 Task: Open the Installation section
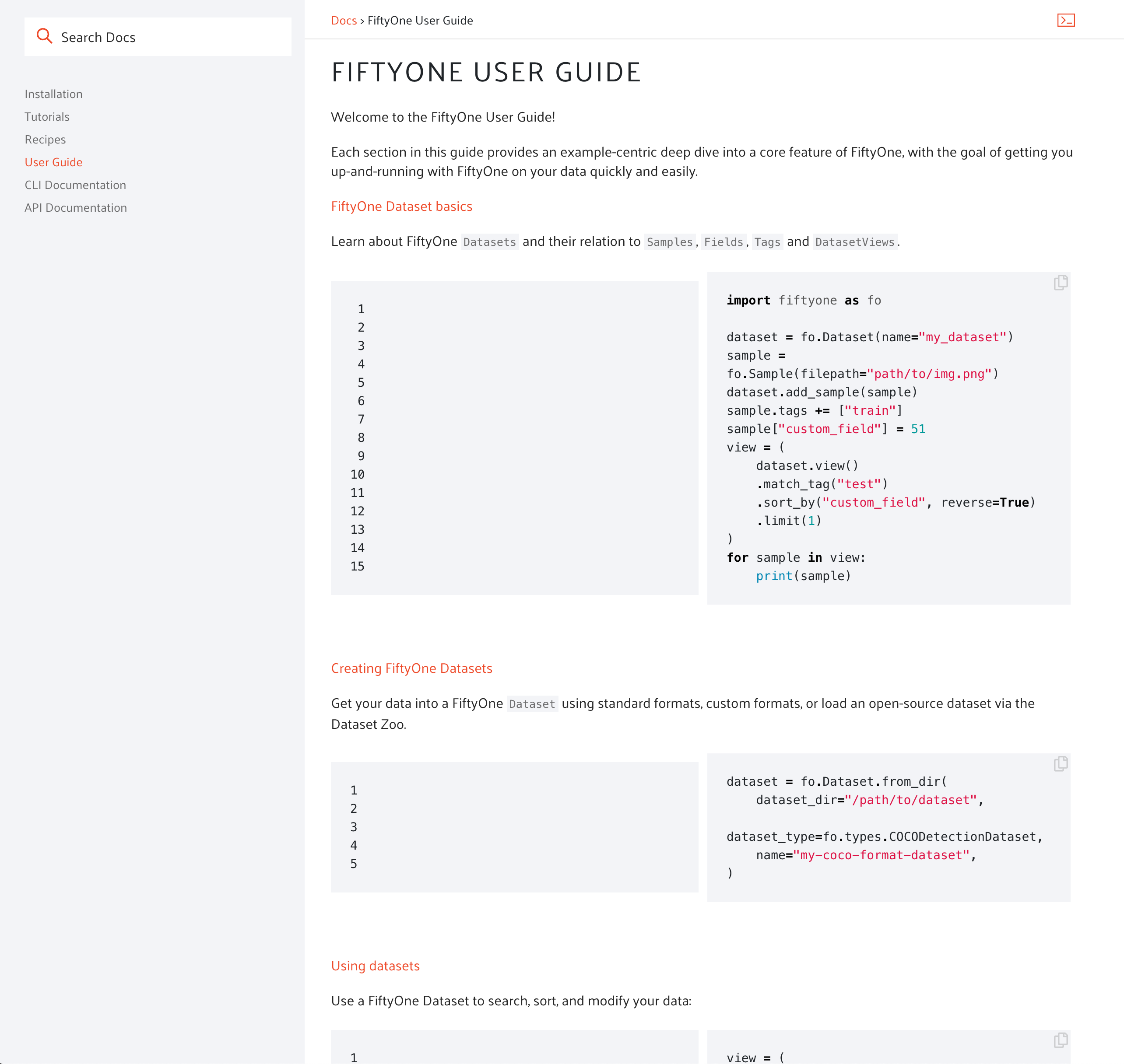(x=53, y=94)
